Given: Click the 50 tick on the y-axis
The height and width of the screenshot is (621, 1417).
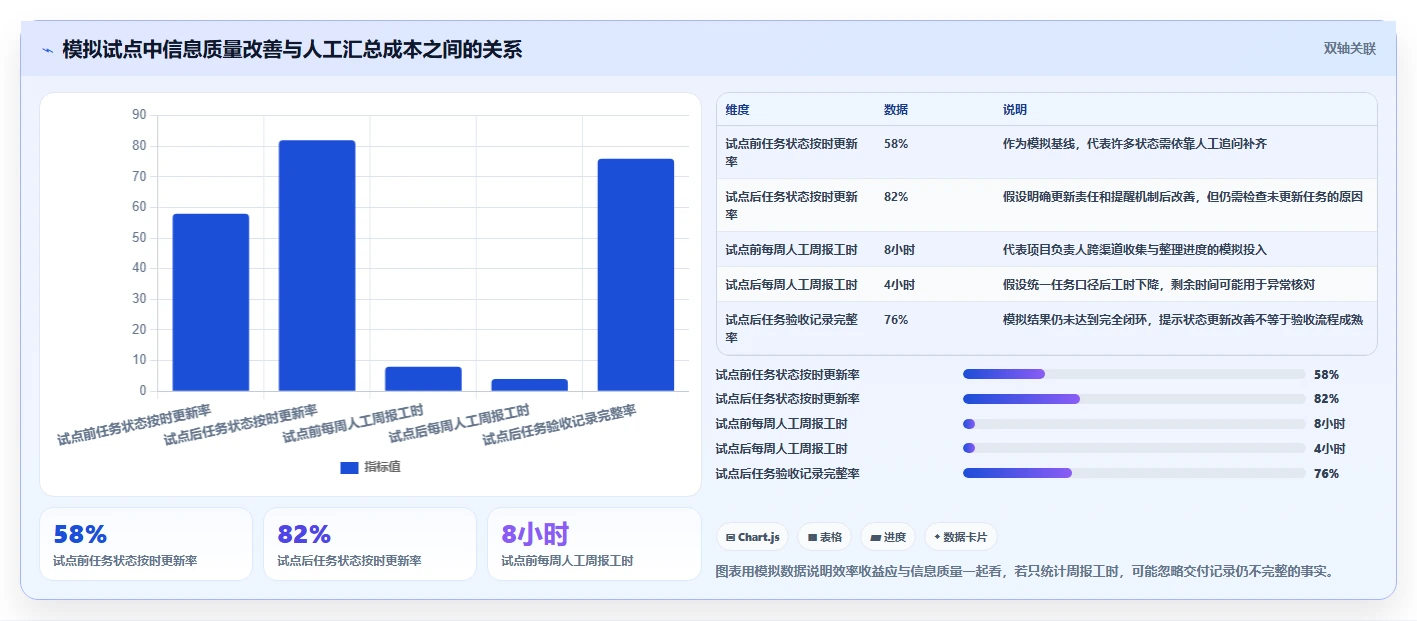Looking at the screenshot, I should (x=139, y=237).
